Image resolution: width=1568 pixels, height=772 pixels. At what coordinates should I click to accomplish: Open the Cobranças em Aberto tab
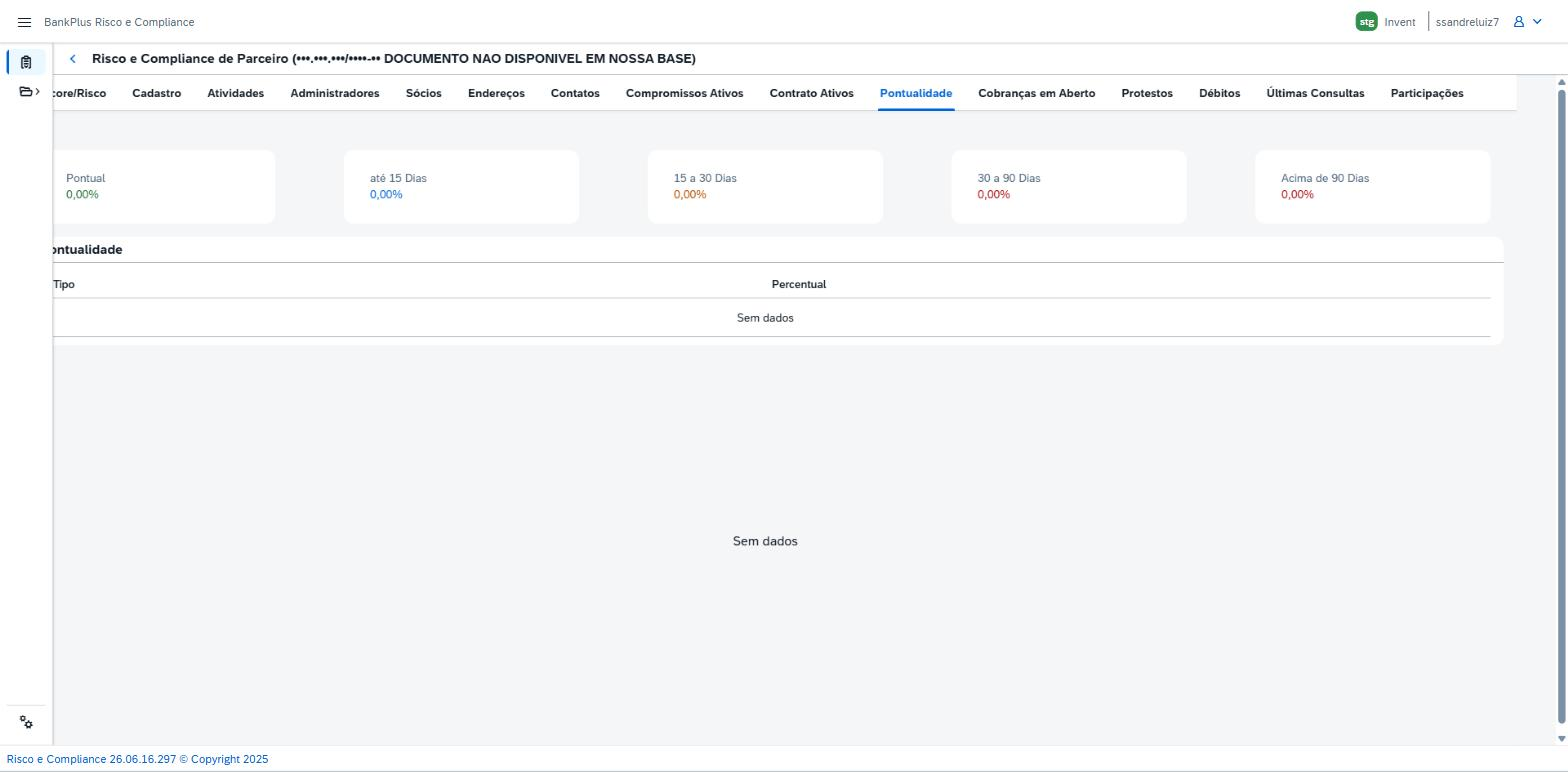1037,93
